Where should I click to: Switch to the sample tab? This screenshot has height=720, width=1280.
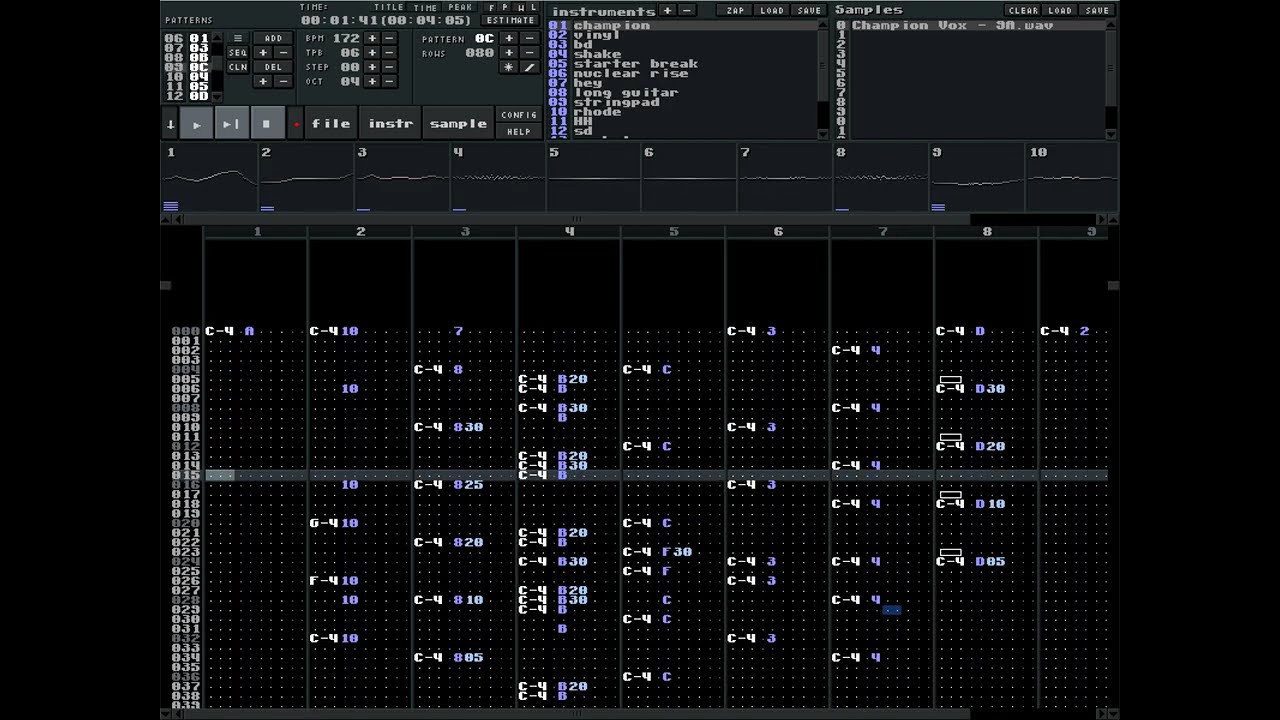point(458,124)
